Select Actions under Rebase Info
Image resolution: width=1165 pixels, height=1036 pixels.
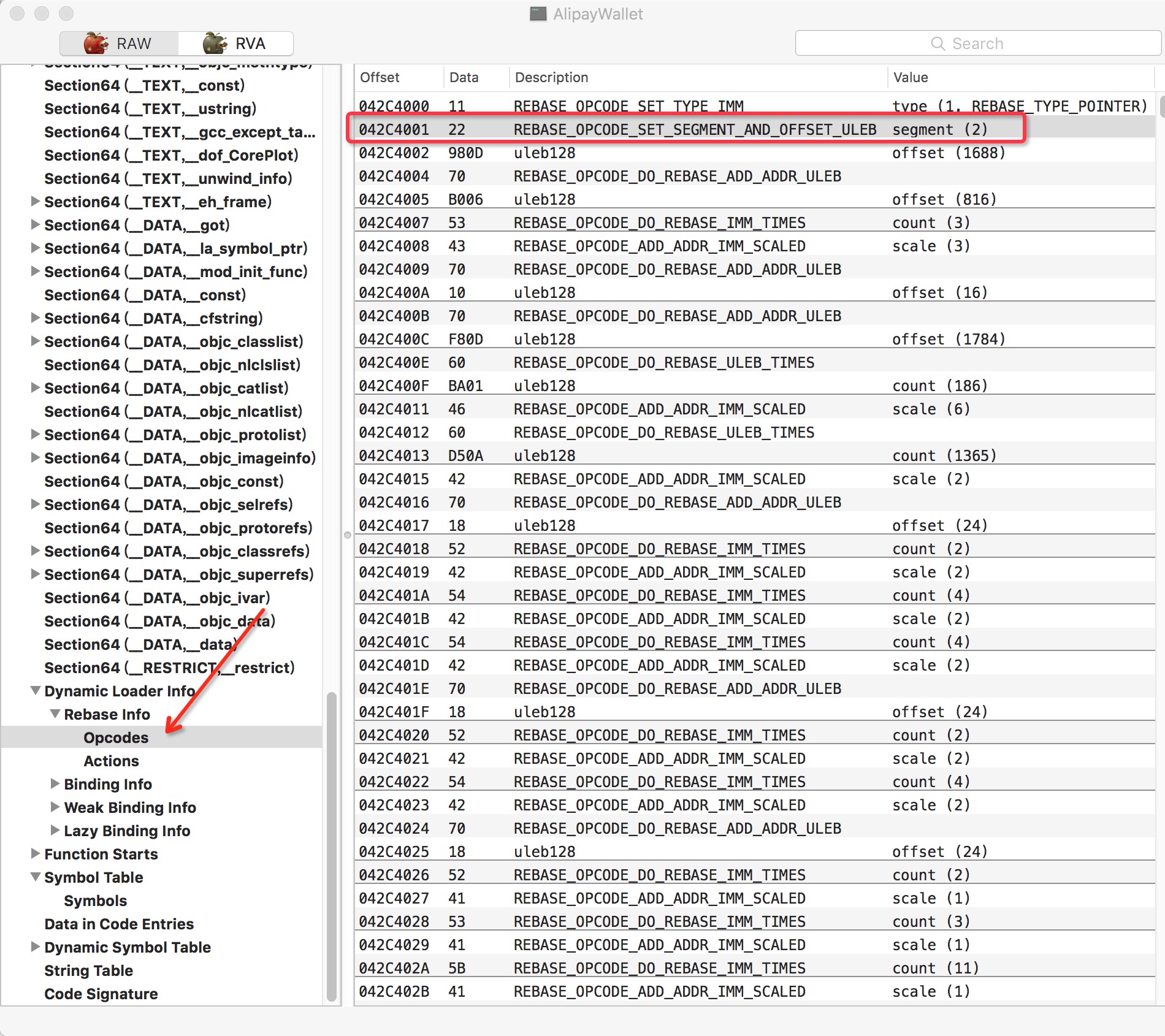click(111, 761)
